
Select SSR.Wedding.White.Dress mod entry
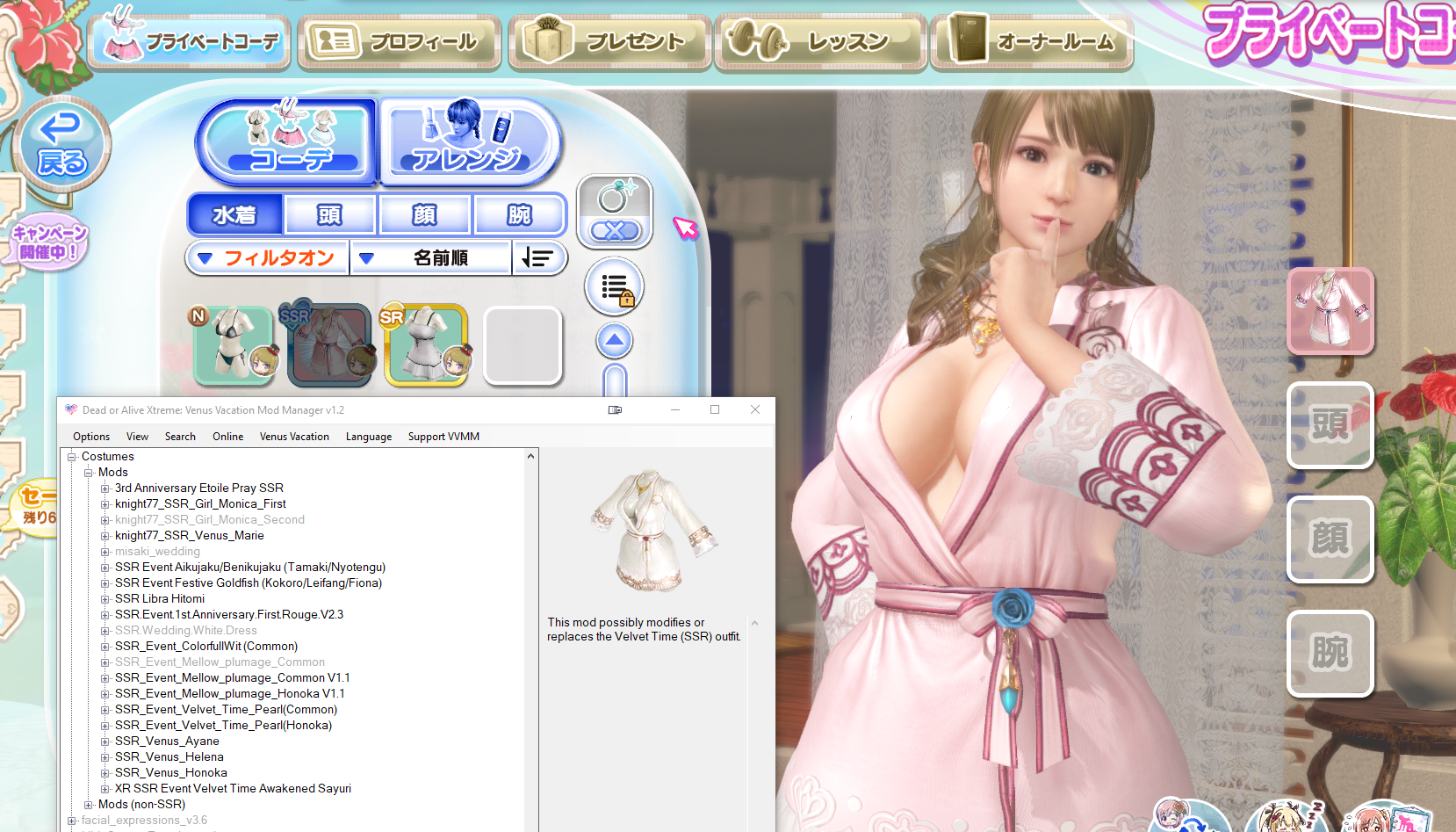click(186, 631)
